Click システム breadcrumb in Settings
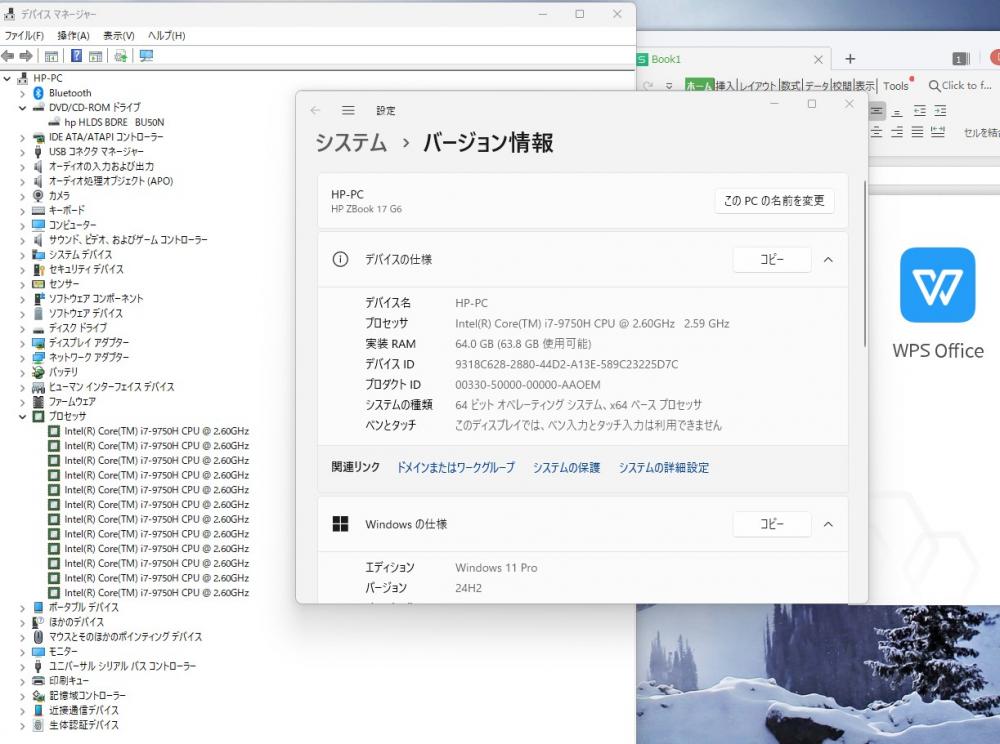This screenshot has height=744, width=1000. pos(351,143)
